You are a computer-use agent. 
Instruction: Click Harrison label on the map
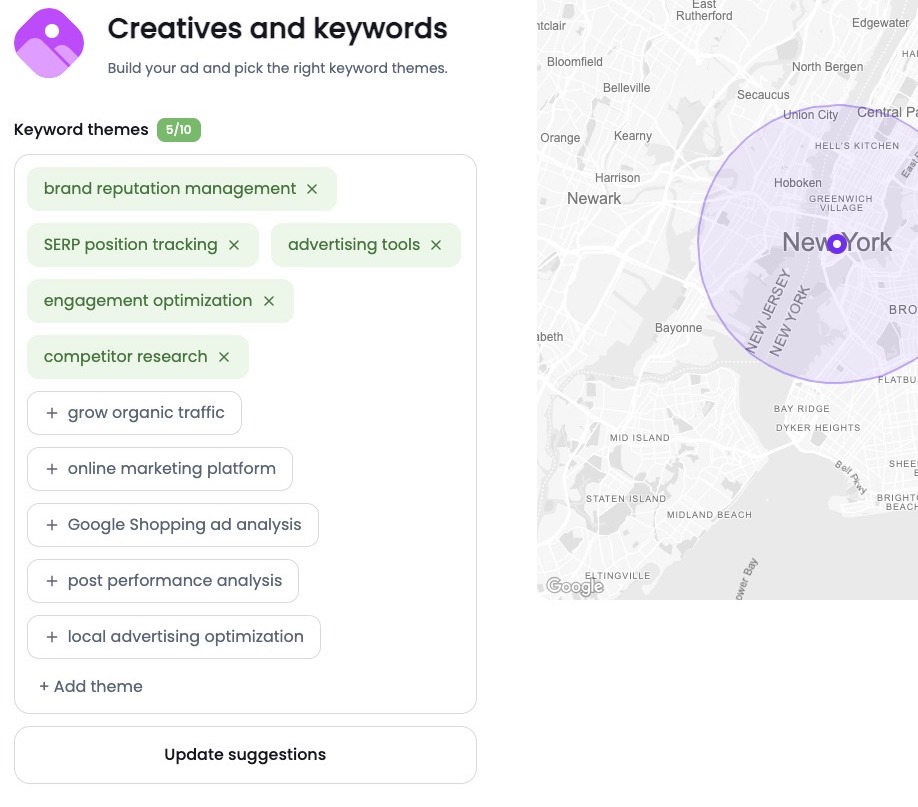[617, 178]
